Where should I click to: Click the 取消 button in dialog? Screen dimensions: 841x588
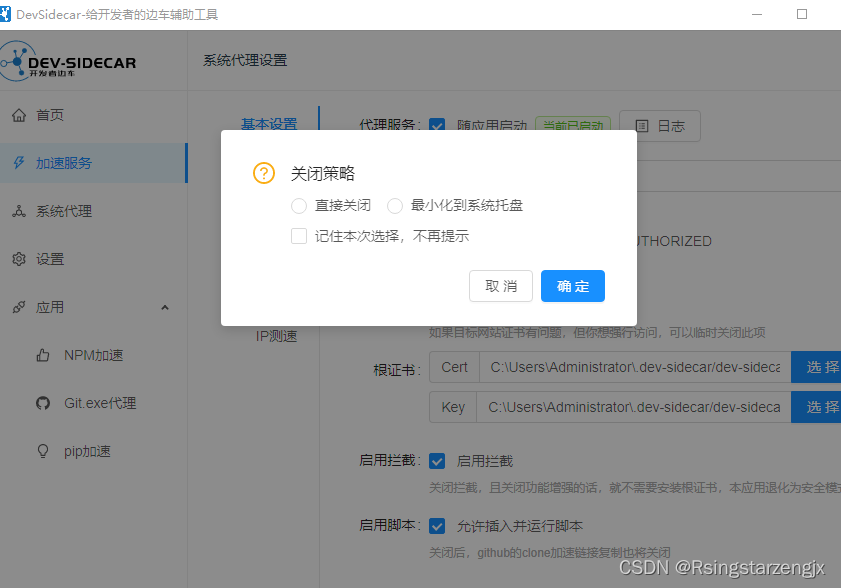pyautogui.click(x=500, y=286)
